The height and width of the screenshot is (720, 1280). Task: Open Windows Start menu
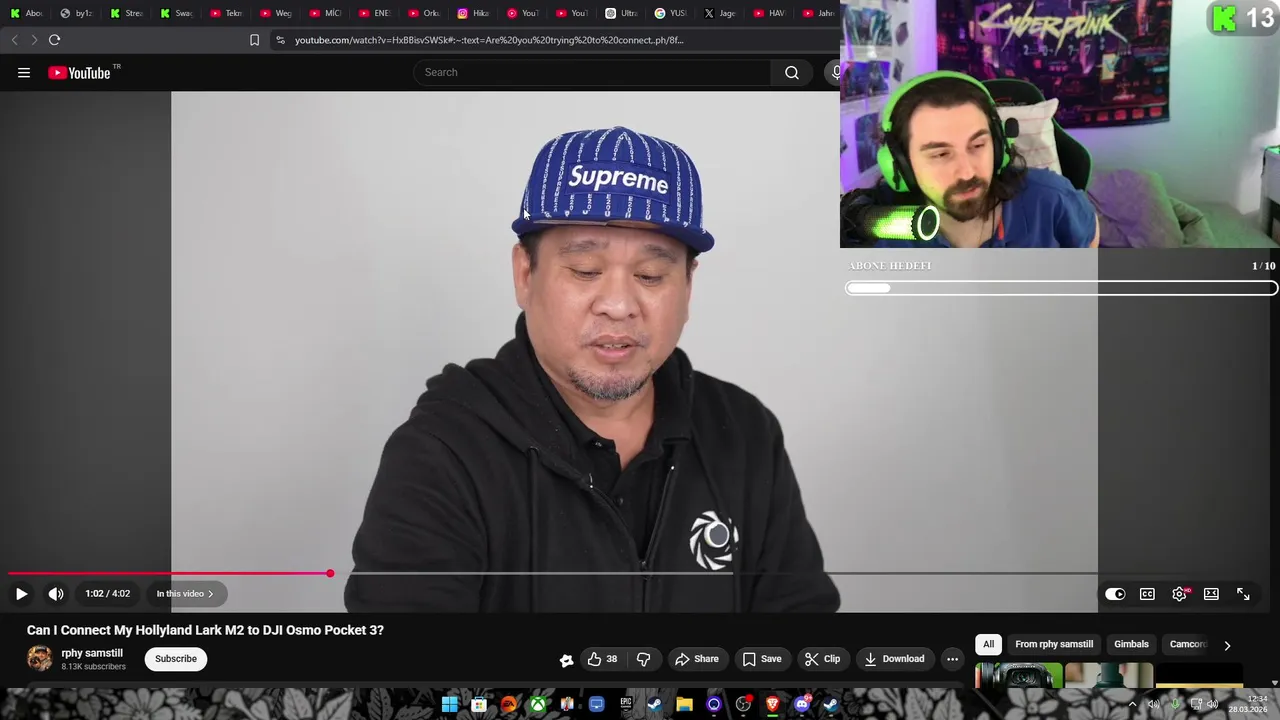click(450, 704)
